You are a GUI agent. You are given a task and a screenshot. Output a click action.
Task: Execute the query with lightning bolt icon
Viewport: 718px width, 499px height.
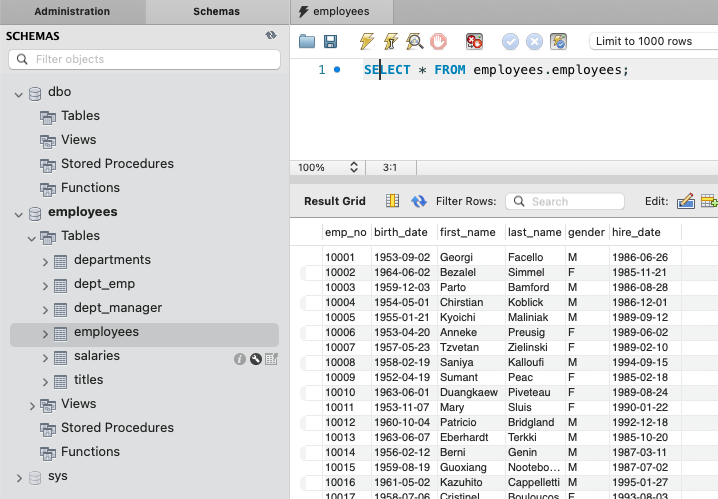click(x=366, y=41)
